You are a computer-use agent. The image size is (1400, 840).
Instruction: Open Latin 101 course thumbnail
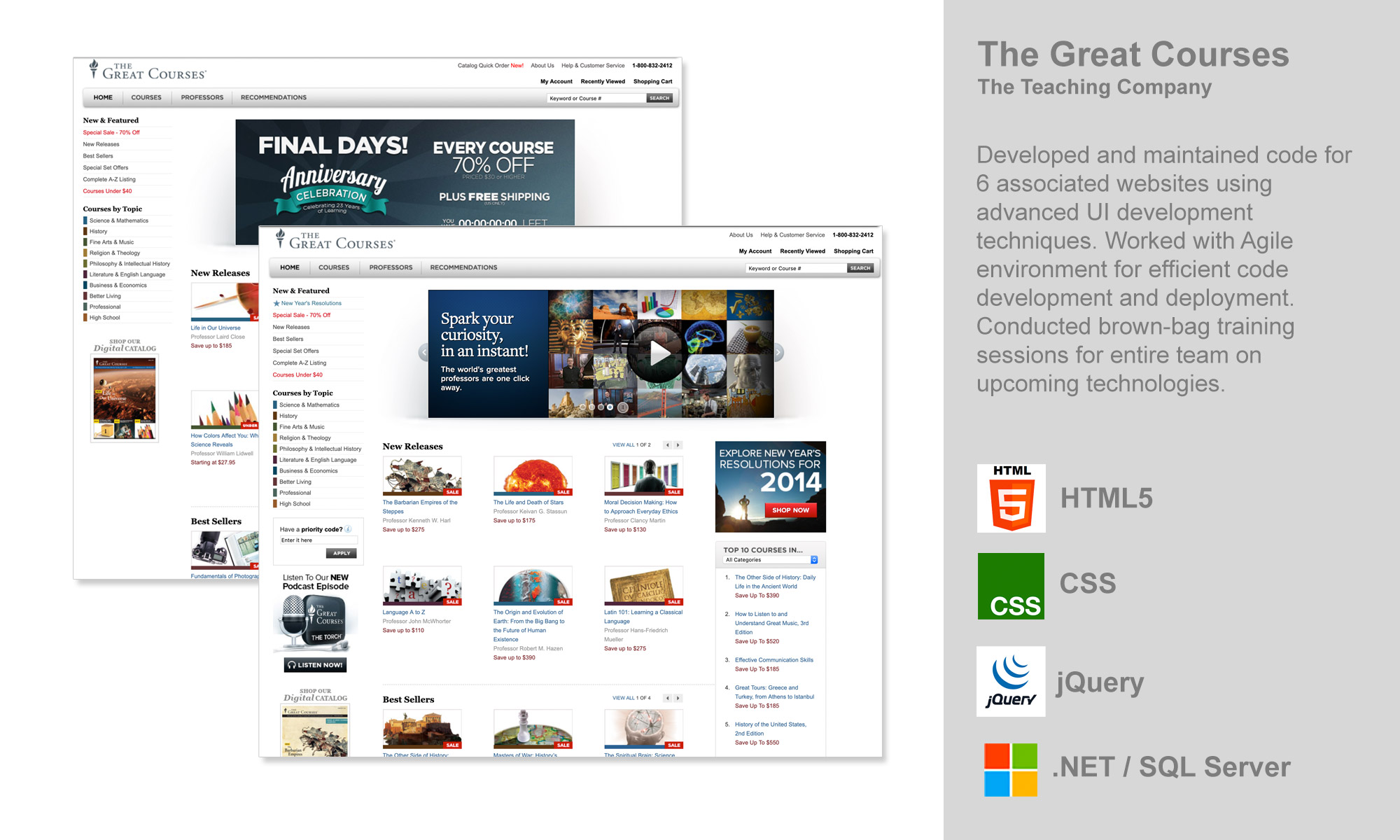[643, 586]
